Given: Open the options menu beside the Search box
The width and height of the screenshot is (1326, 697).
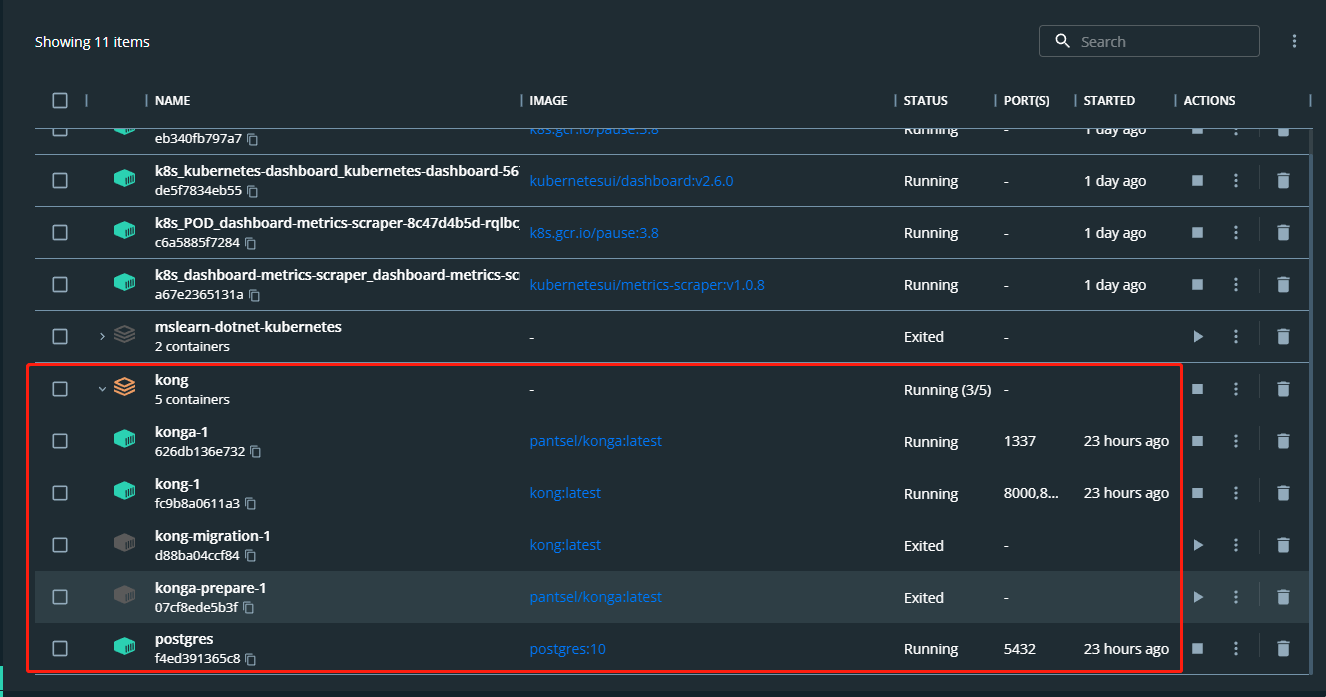Looking at the screenshot, I should 1294,41.
